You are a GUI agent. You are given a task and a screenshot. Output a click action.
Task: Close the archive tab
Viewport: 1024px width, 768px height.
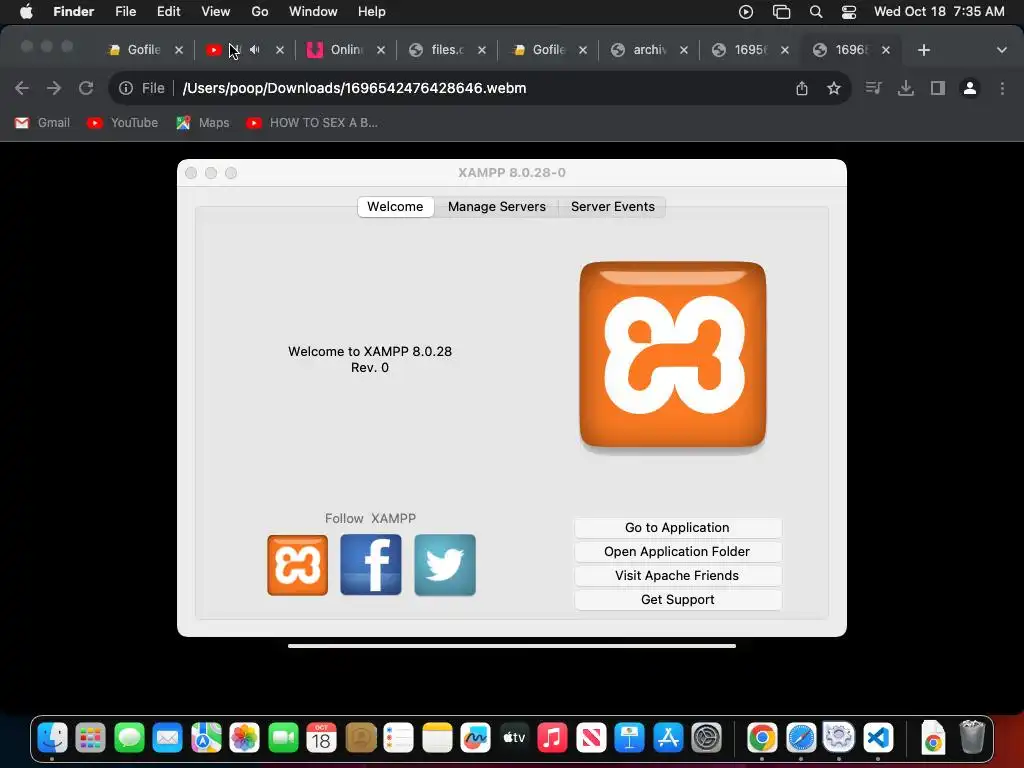[x=684, y=50]
